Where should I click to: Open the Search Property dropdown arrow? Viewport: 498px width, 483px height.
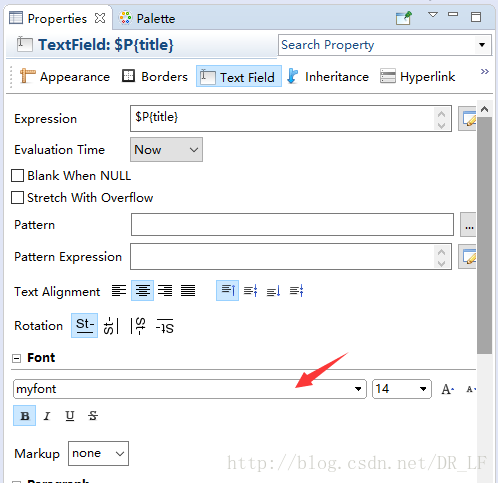pos(482,45)
